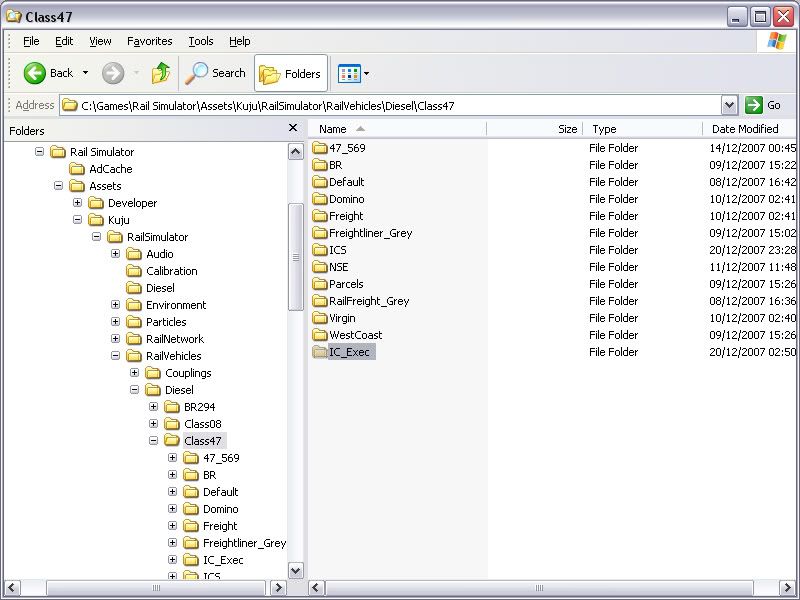Open the View menu
Screen dimensions: 800x600
[100, 41]
